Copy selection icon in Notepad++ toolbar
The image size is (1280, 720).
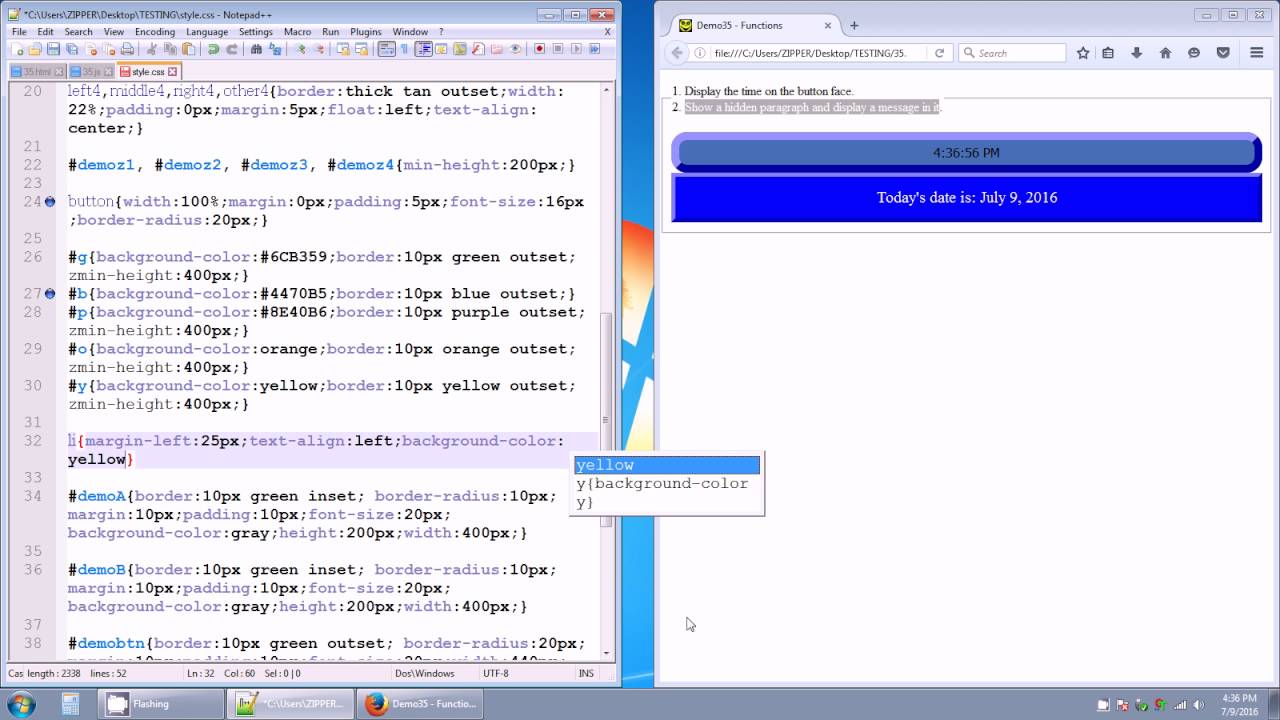[x=170, y=49]
